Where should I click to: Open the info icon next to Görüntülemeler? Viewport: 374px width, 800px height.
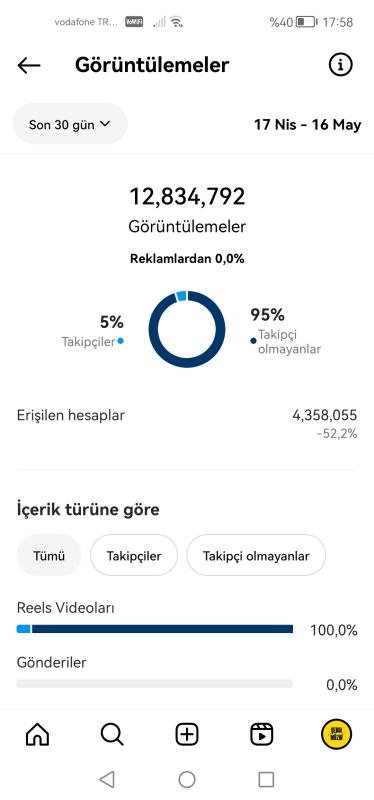click(340, 65)
